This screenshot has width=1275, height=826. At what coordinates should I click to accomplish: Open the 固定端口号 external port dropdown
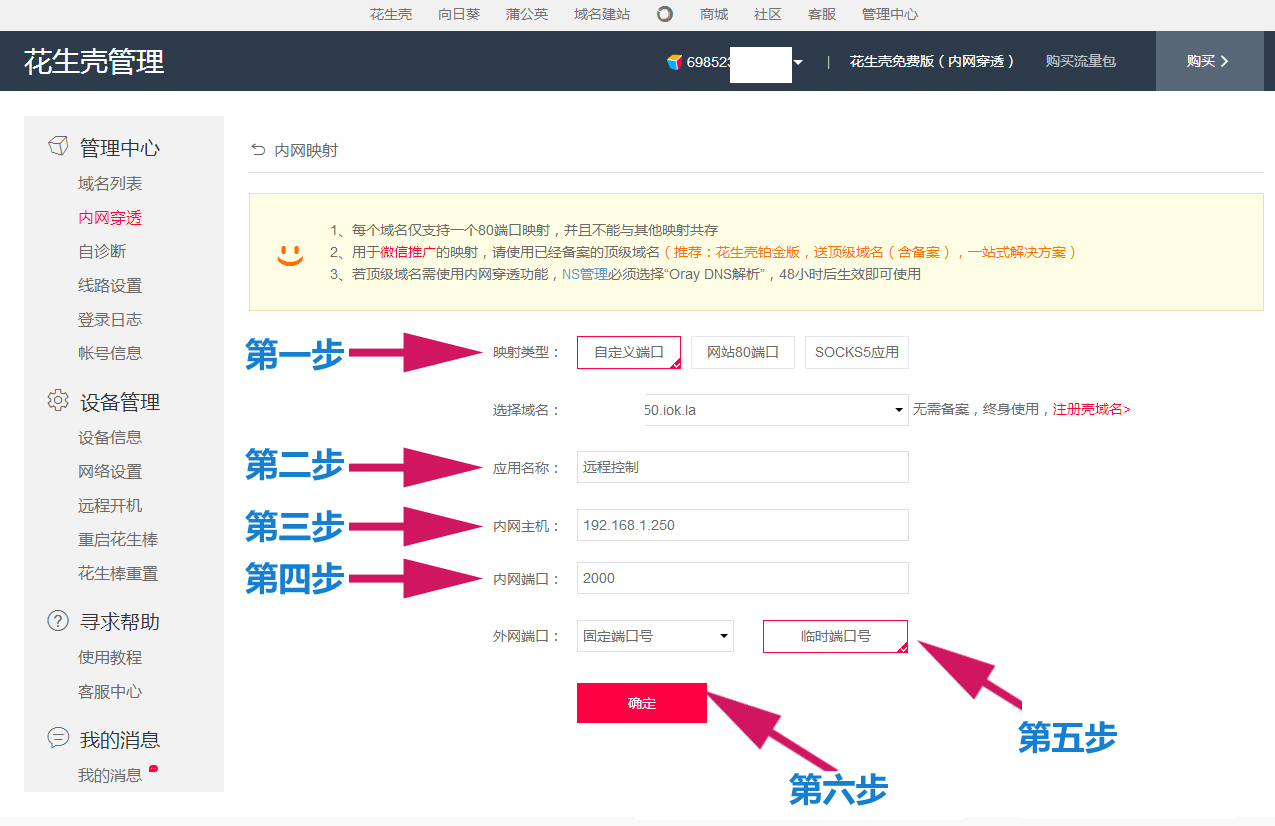[655, 636]
